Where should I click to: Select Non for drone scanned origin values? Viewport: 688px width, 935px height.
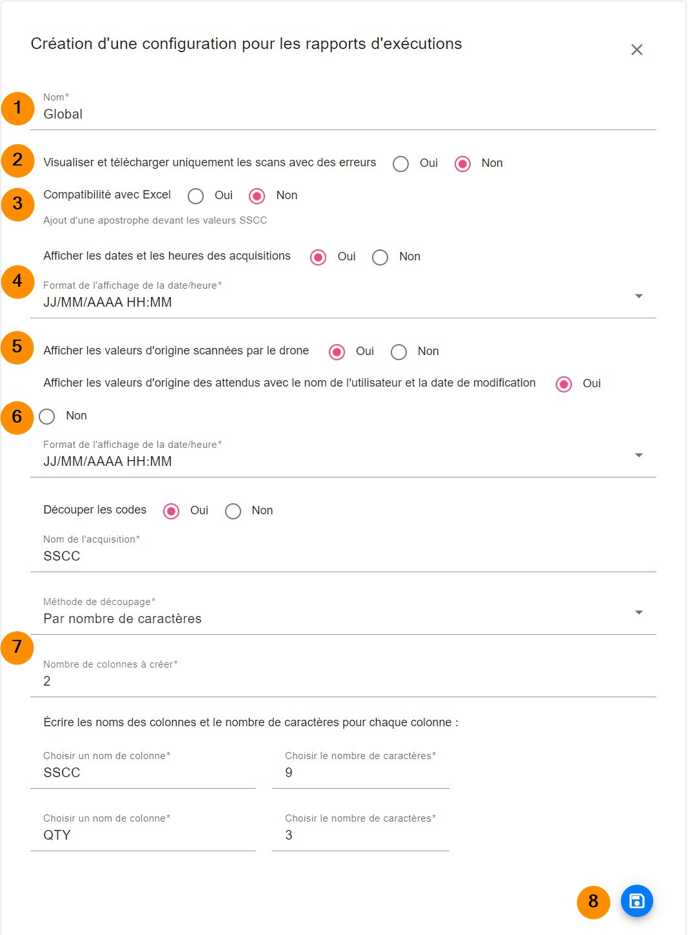coord(399,352)
